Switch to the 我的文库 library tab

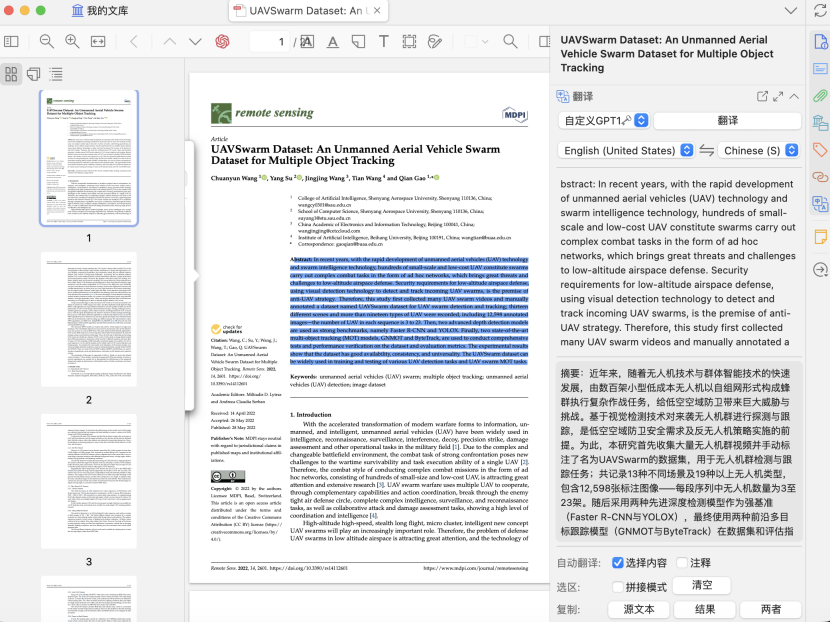pos(100,11)
